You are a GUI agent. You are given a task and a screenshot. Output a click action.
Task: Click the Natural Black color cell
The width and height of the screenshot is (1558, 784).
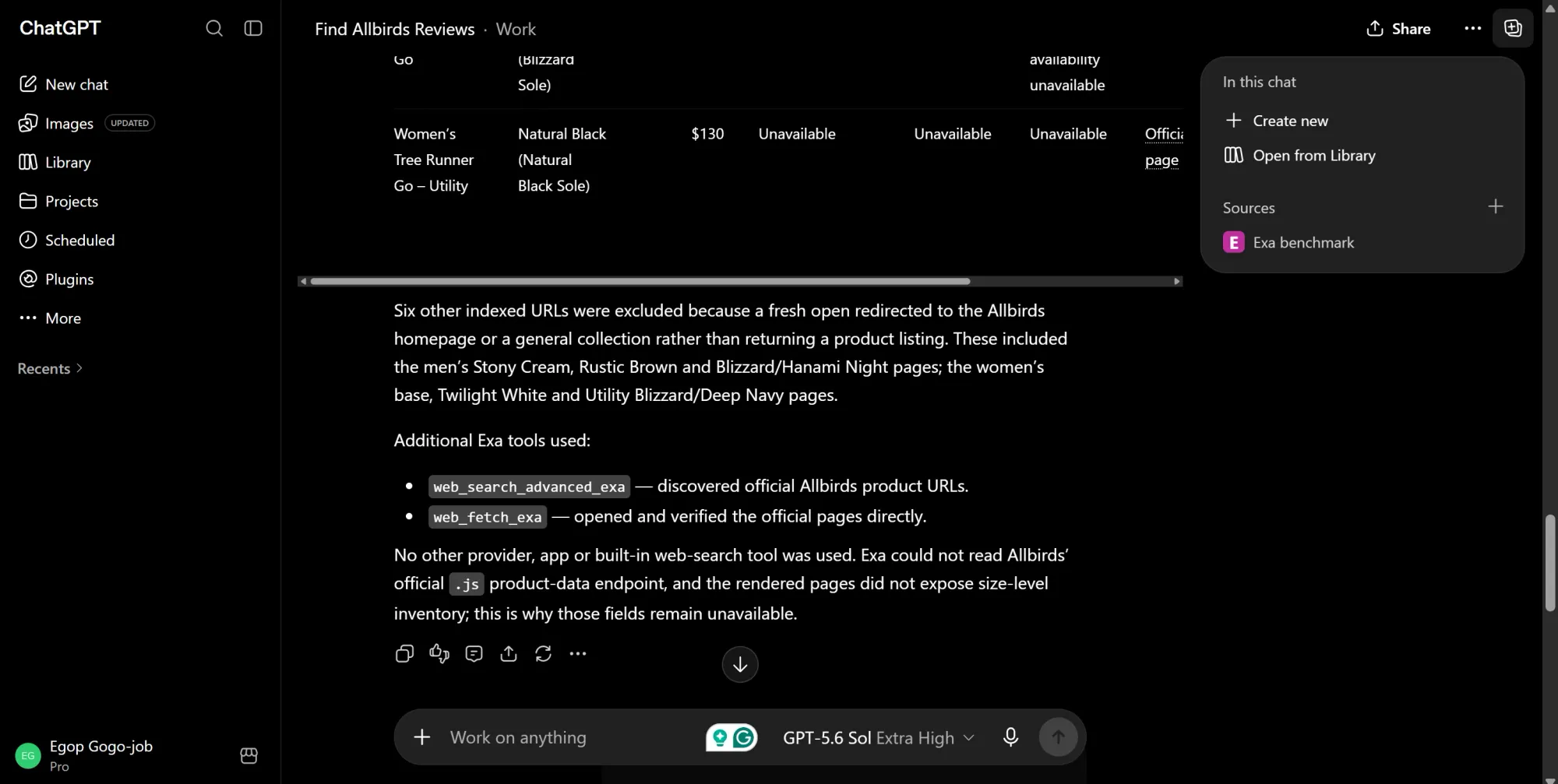[x=562, y=160]
